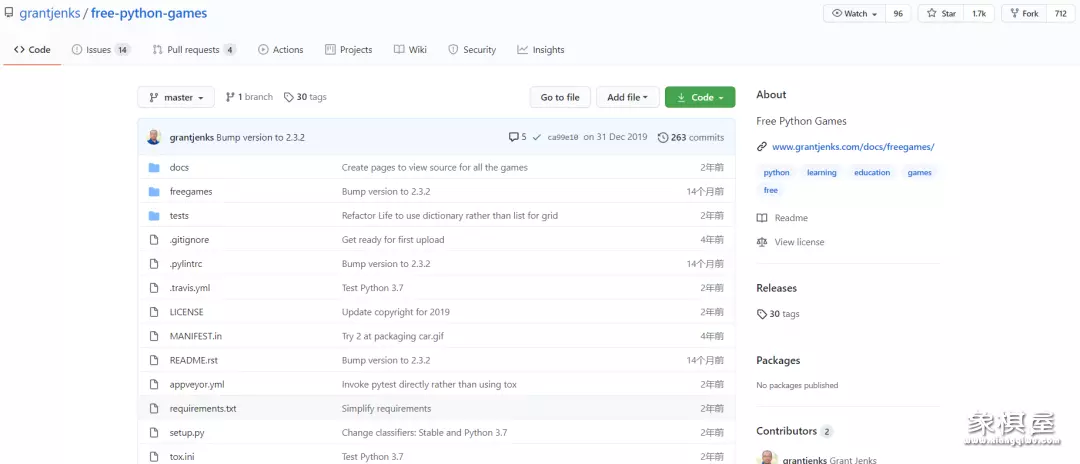Click the View license scale icon

point(762,242)
